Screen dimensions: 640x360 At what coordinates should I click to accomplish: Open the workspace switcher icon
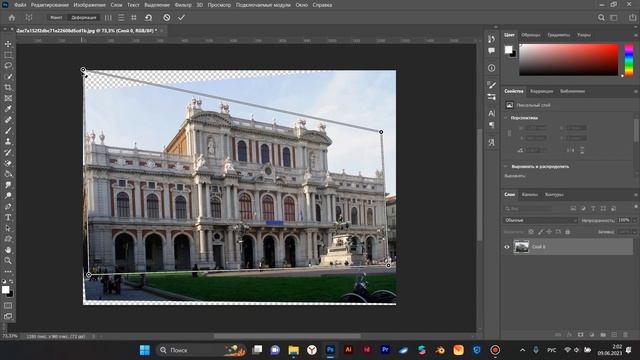click(614, 18)
